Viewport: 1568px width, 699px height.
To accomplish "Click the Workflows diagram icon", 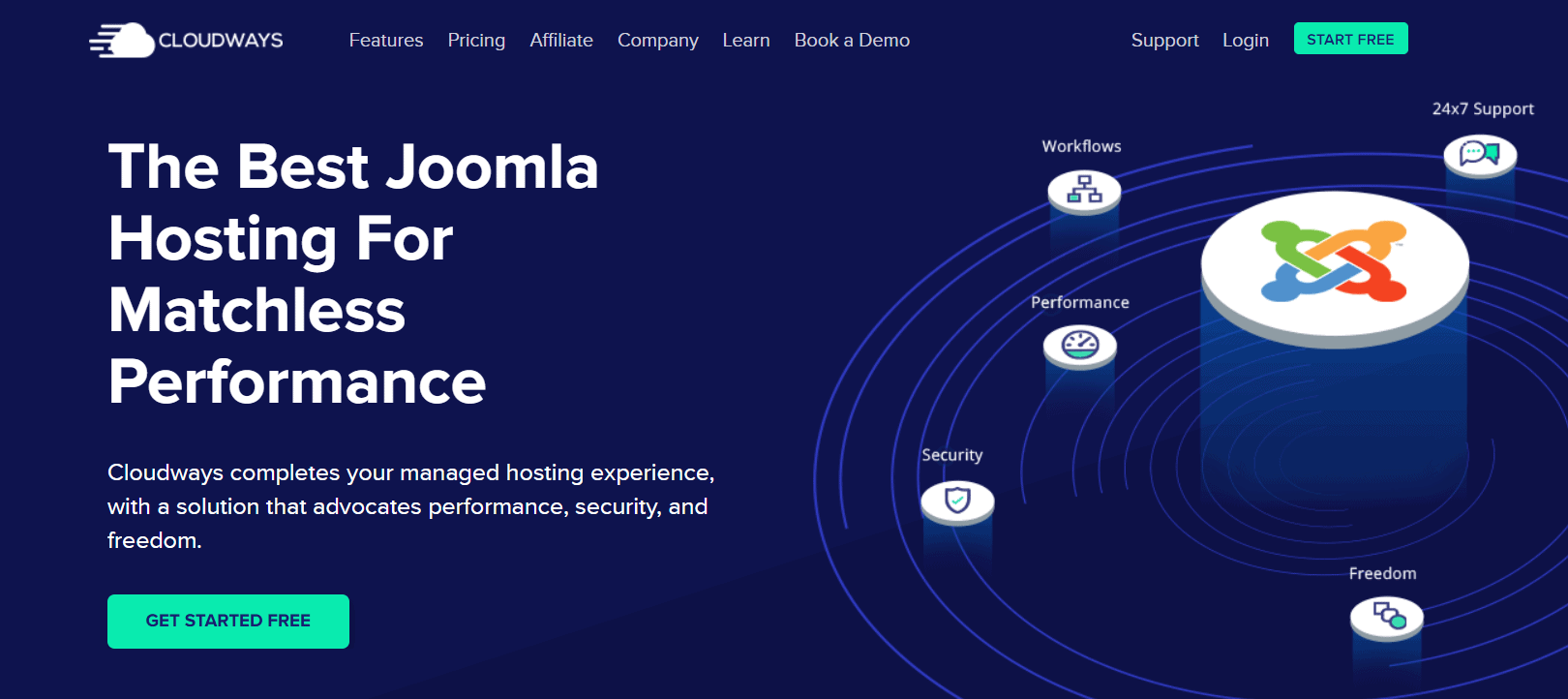I will (1084, 189).
